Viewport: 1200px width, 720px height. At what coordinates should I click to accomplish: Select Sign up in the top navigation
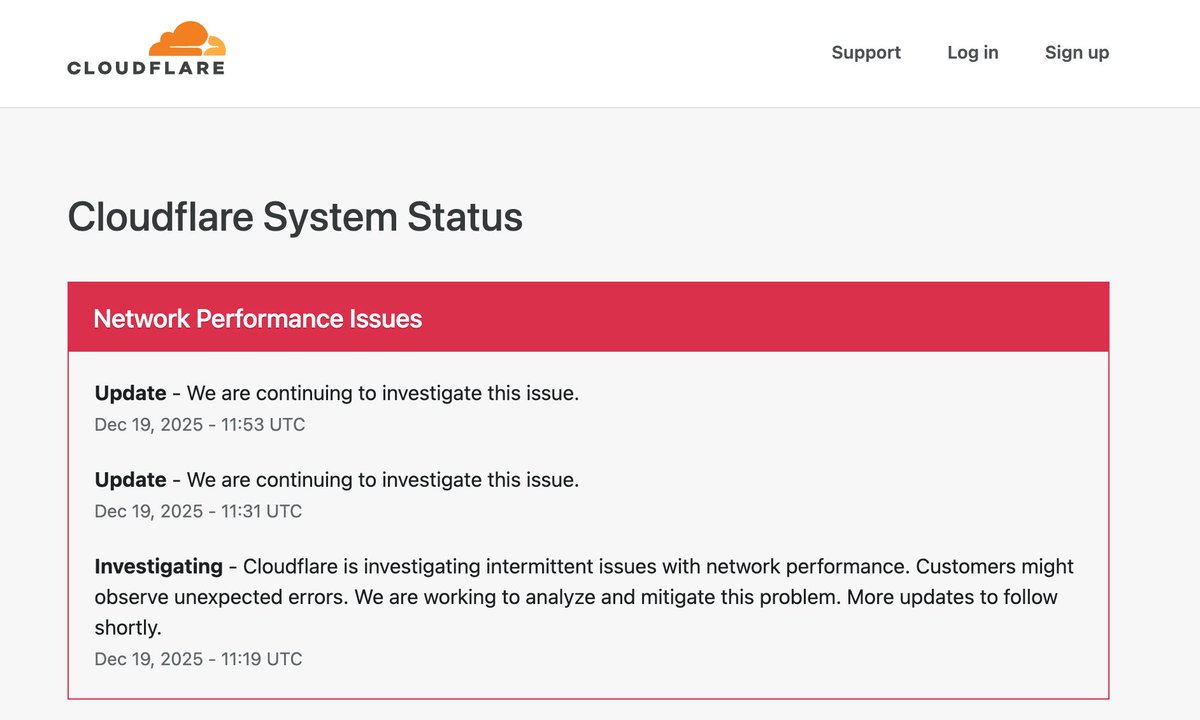click(1077, 53)
